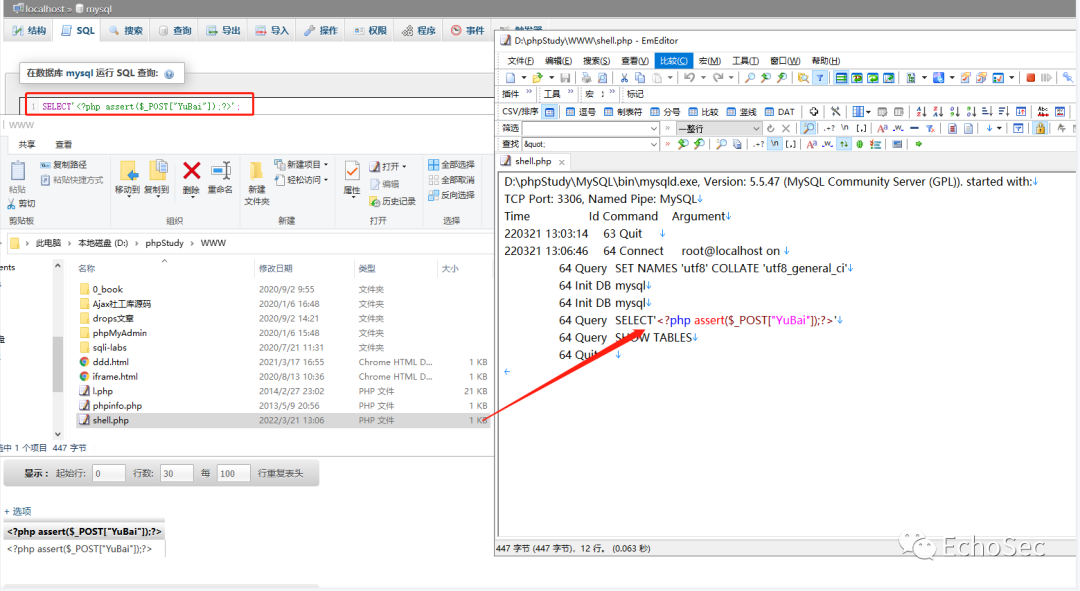The height and width of the screenshot is (591, 1080).
Task: Click the Rename icon in Explorer ribbon
Action: 221,170
